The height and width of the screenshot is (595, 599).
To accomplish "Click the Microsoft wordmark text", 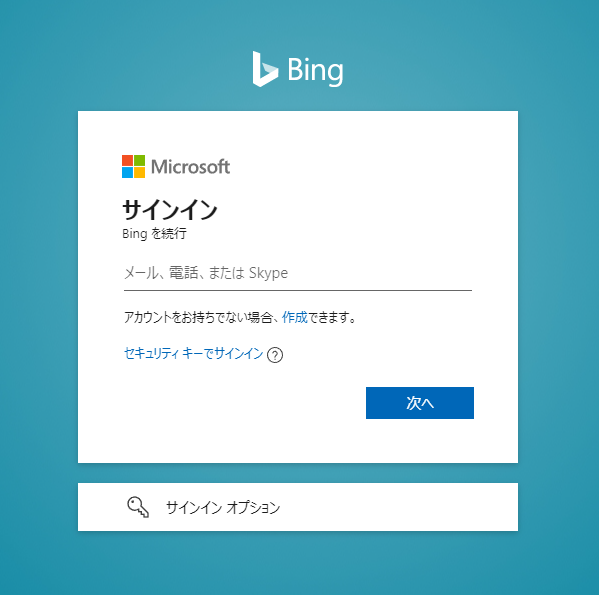I will tap(190, 167).
